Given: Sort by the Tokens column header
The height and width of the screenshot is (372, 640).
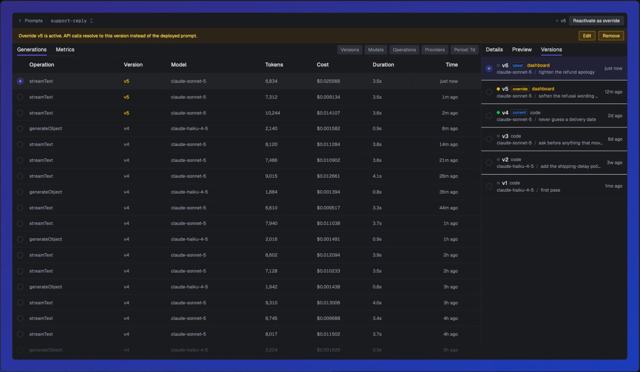Looking at the screenshot, I should [x=274, y=65].
